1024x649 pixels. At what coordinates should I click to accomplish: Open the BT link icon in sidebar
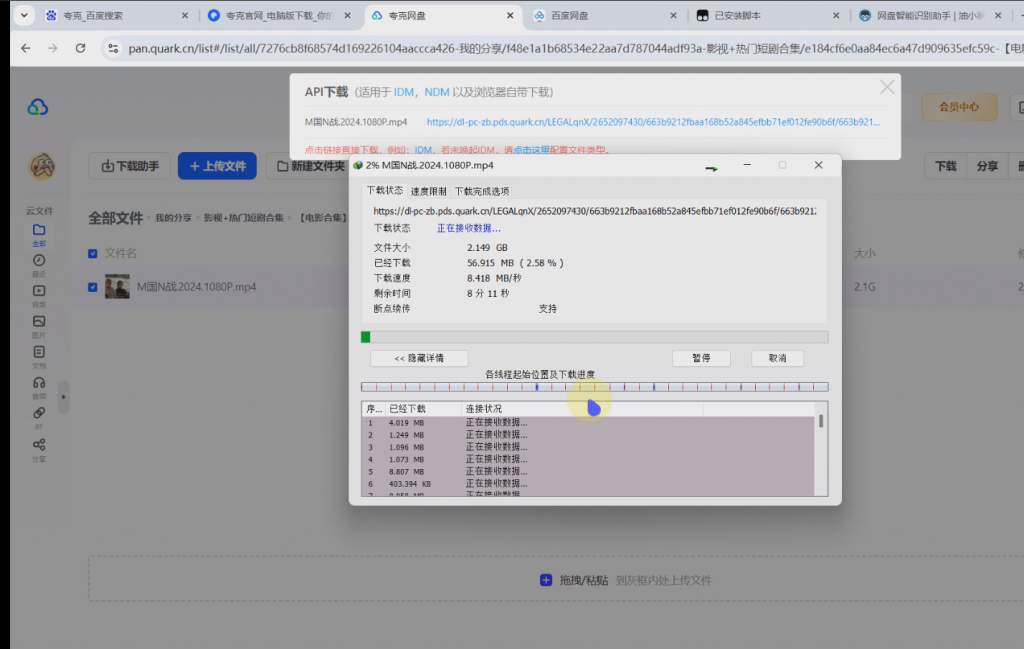pyautogui.click(x=39, y=414)
